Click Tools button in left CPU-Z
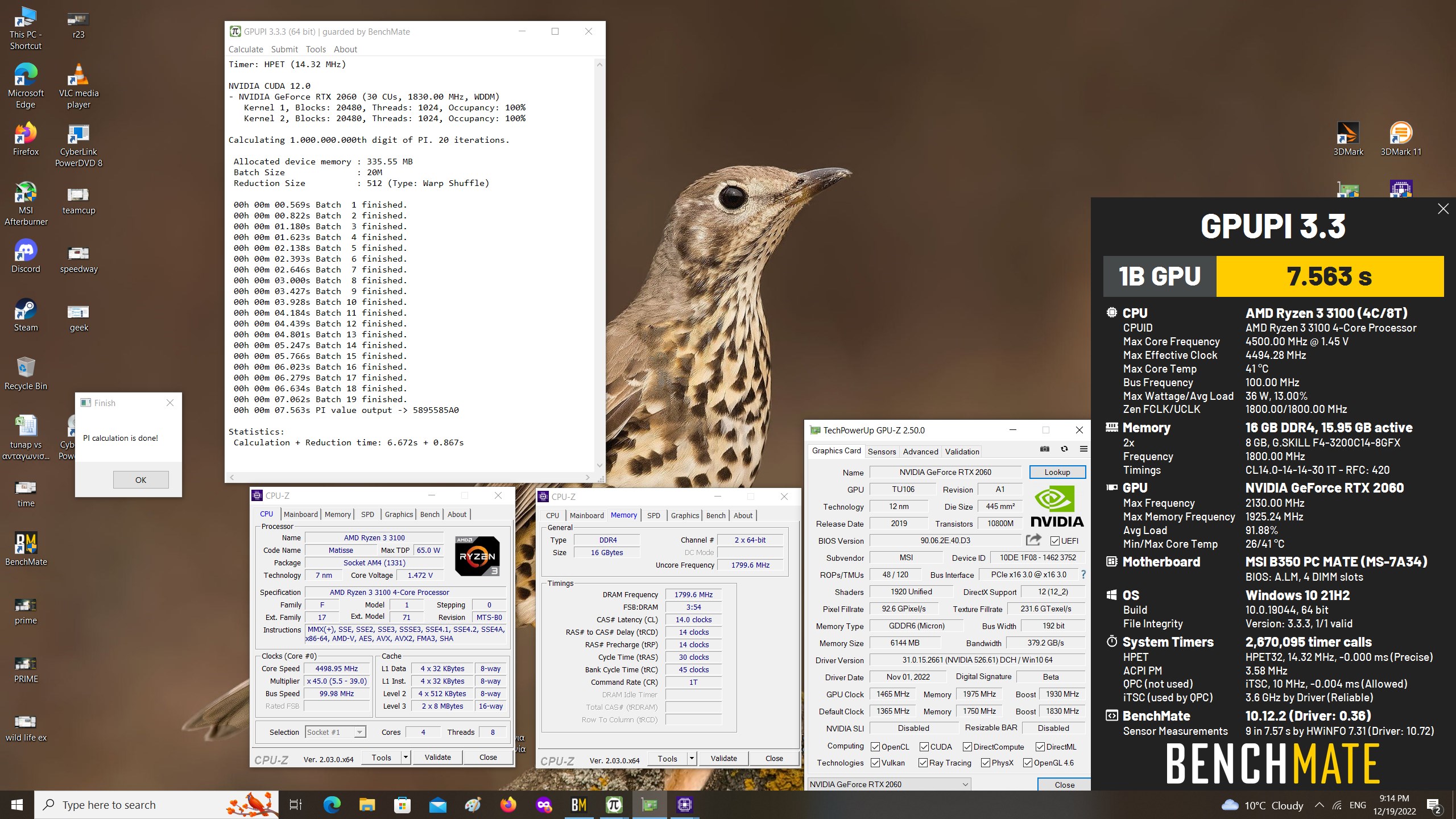Viewport: 1456px width, 819px height. click(x=381, y=757)
